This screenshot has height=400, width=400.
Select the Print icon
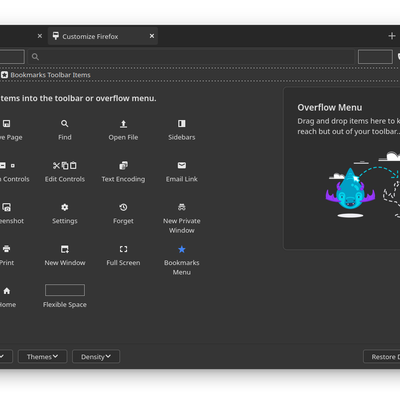click(6, 249)
